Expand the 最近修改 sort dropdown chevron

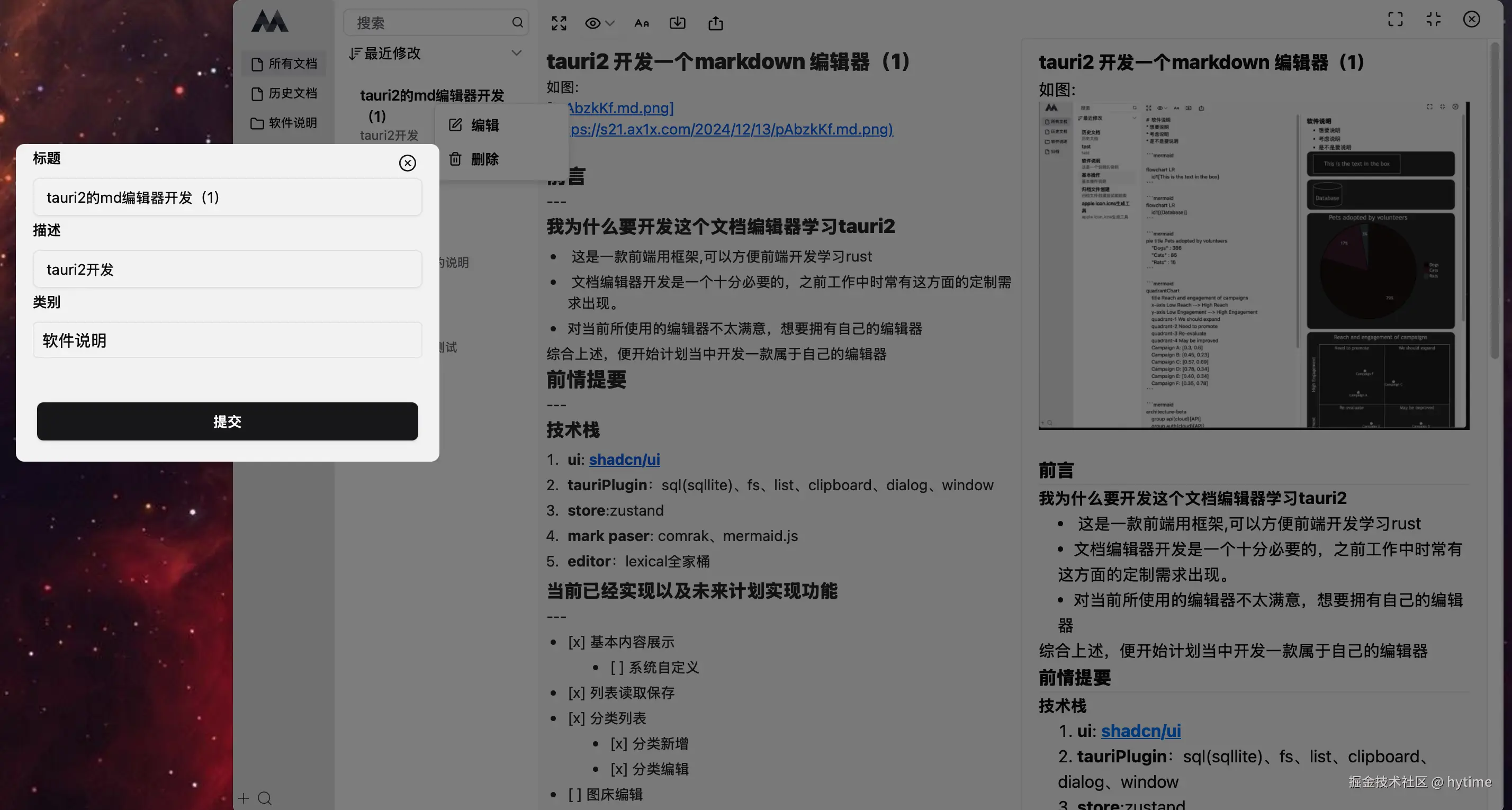517,53
